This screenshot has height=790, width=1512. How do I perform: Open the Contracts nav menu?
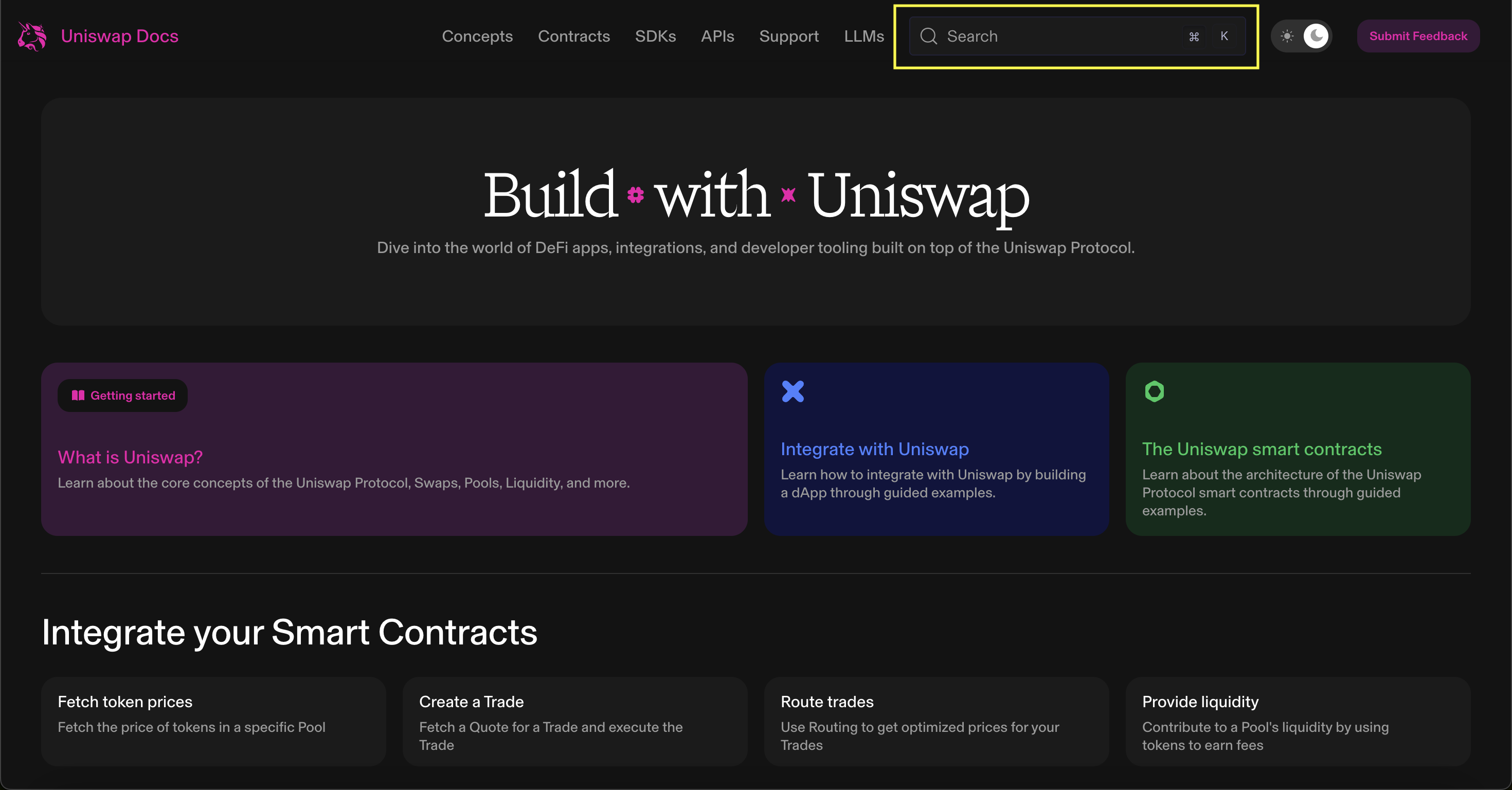(573, 37)
